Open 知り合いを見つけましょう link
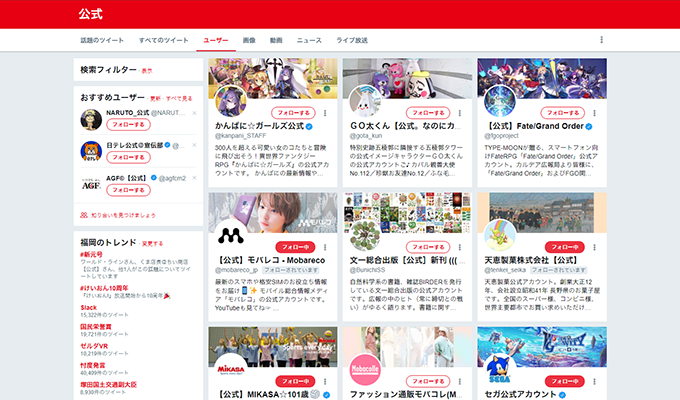Screen dimensions: 680x400 click(x=123, y=215)
